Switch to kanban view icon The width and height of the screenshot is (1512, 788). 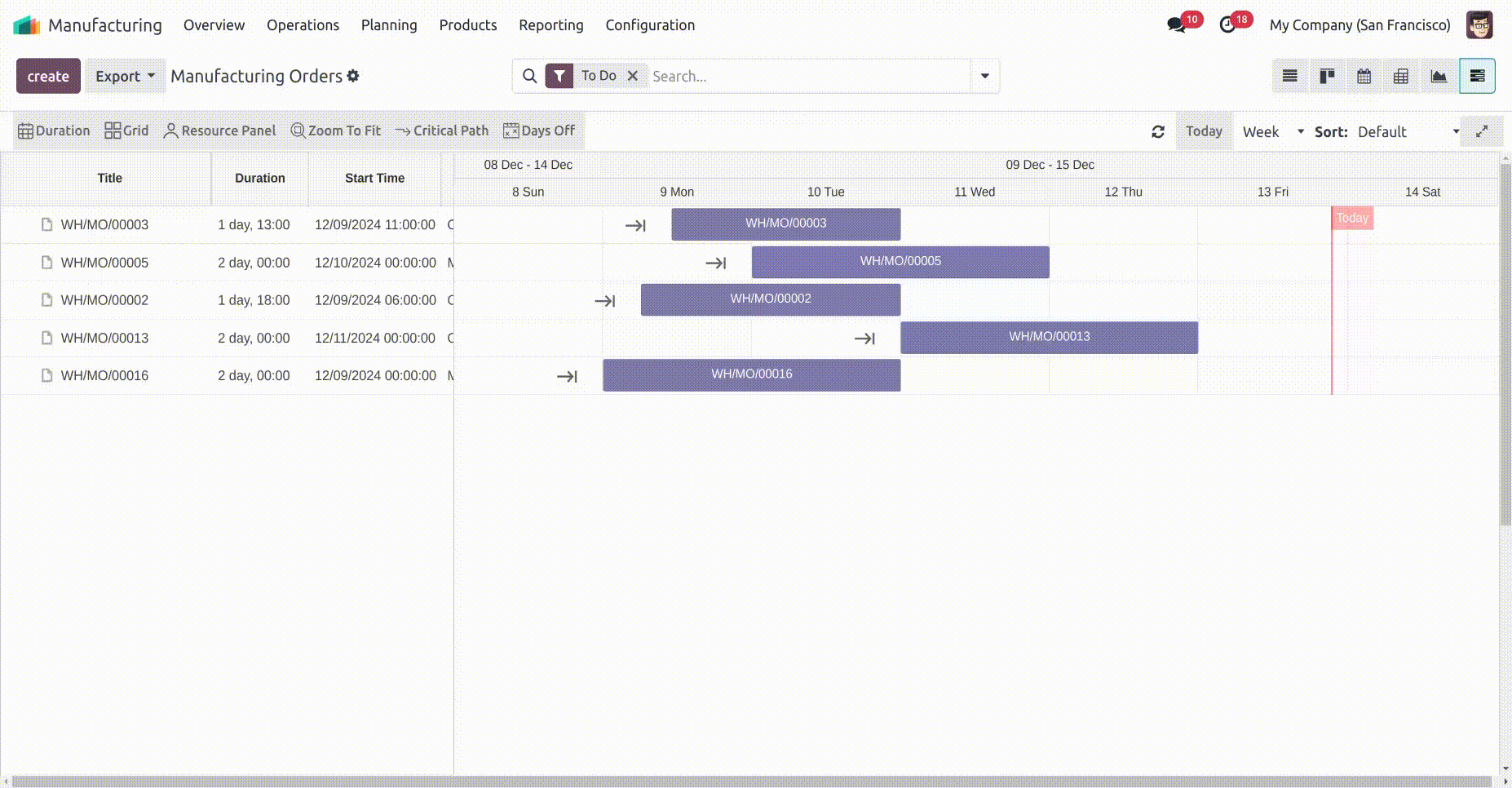pyautogui.click(x=1327, y=76)
